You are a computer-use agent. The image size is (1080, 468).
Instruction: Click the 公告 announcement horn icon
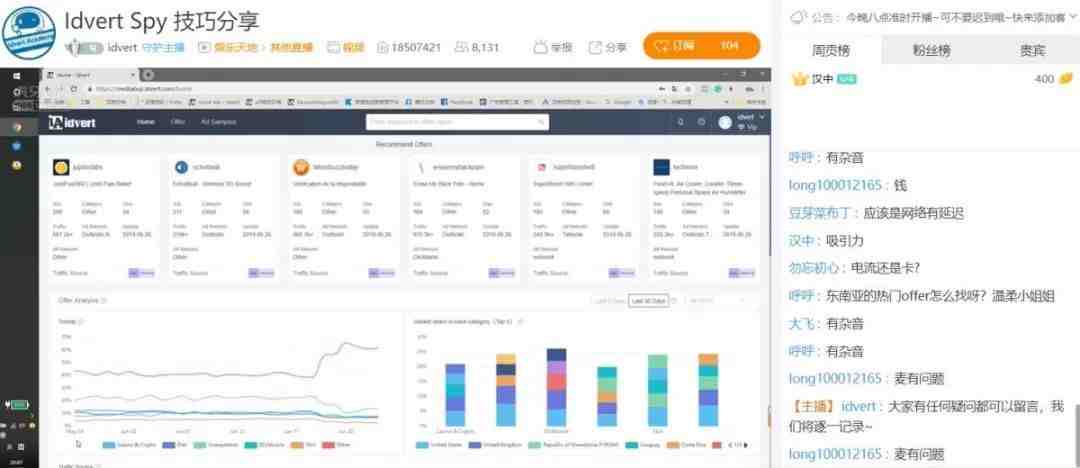tap(797, 17)
